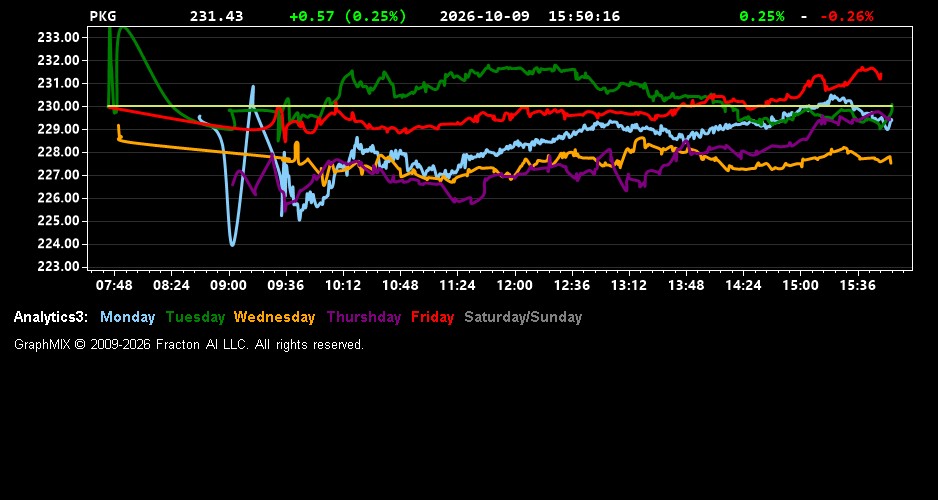Click the 10:48 time axis label
This screenshot has height=500, width=938.
click(400, 285)
